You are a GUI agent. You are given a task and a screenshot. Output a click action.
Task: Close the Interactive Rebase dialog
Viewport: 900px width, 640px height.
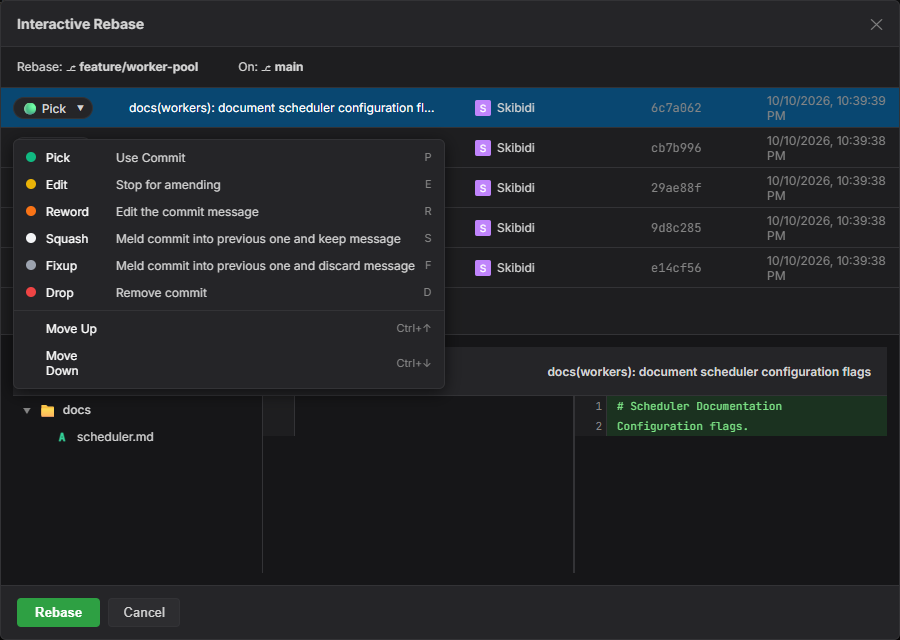click(876, 25)
